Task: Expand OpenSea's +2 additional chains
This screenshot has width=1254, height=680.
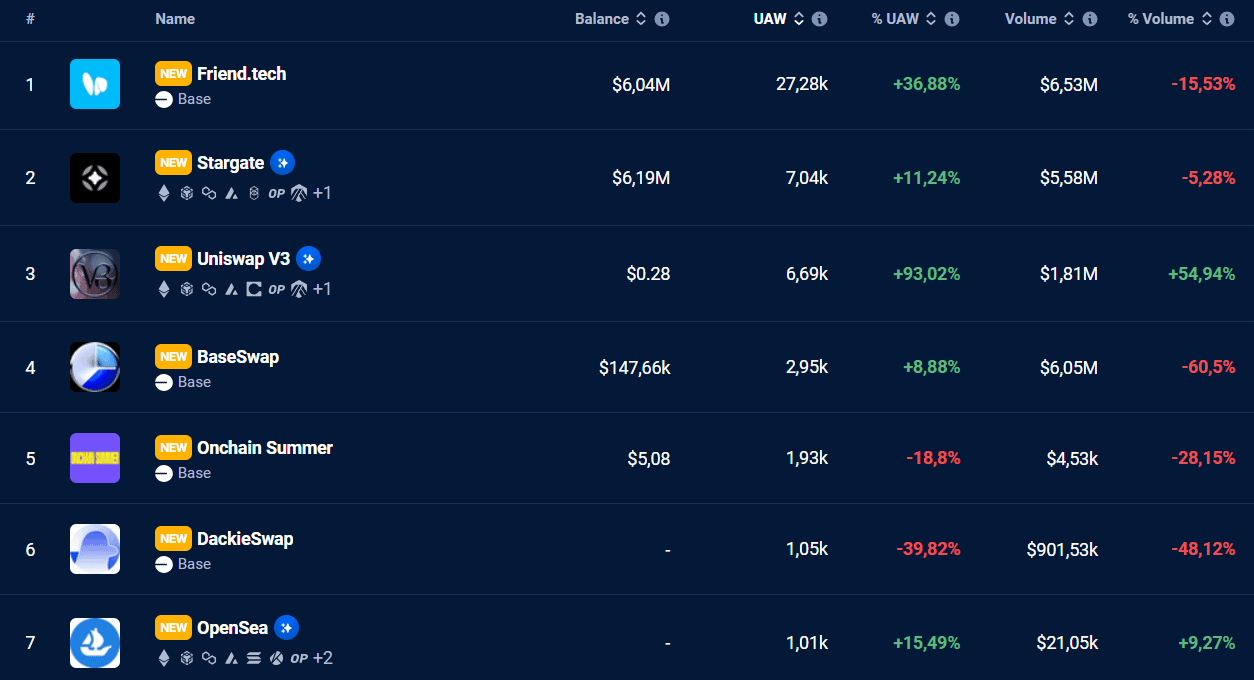Action: pos(323,658)
